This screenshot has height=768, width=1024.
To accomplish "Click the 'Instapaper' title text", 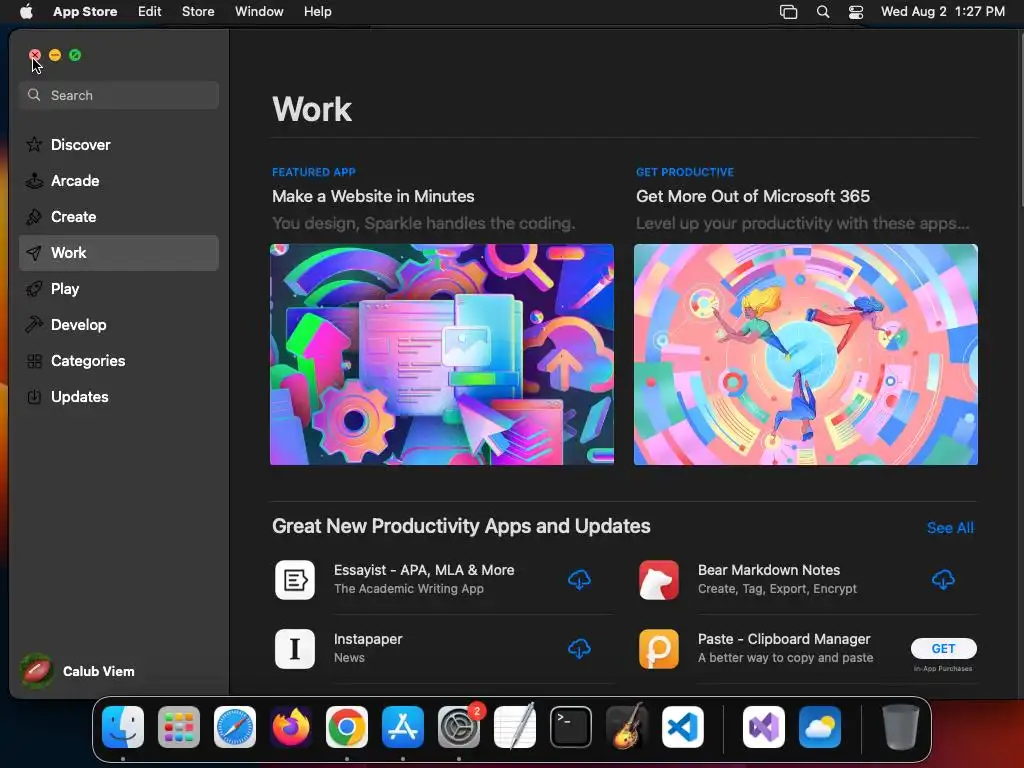I will click(368, 639).
